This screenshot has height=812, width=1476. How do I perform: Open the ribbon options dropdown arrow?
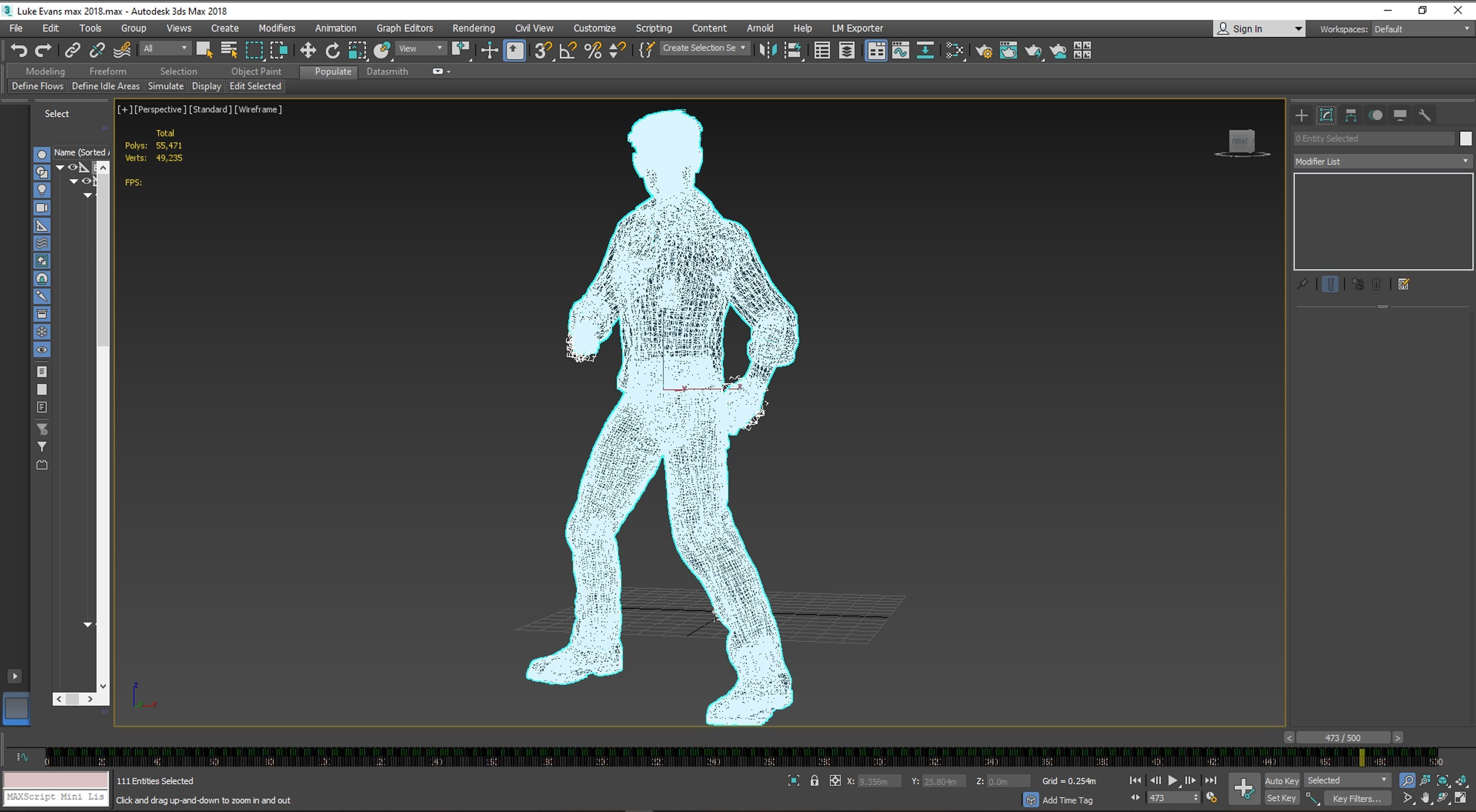pyautogui.click(x=448, y=72)
